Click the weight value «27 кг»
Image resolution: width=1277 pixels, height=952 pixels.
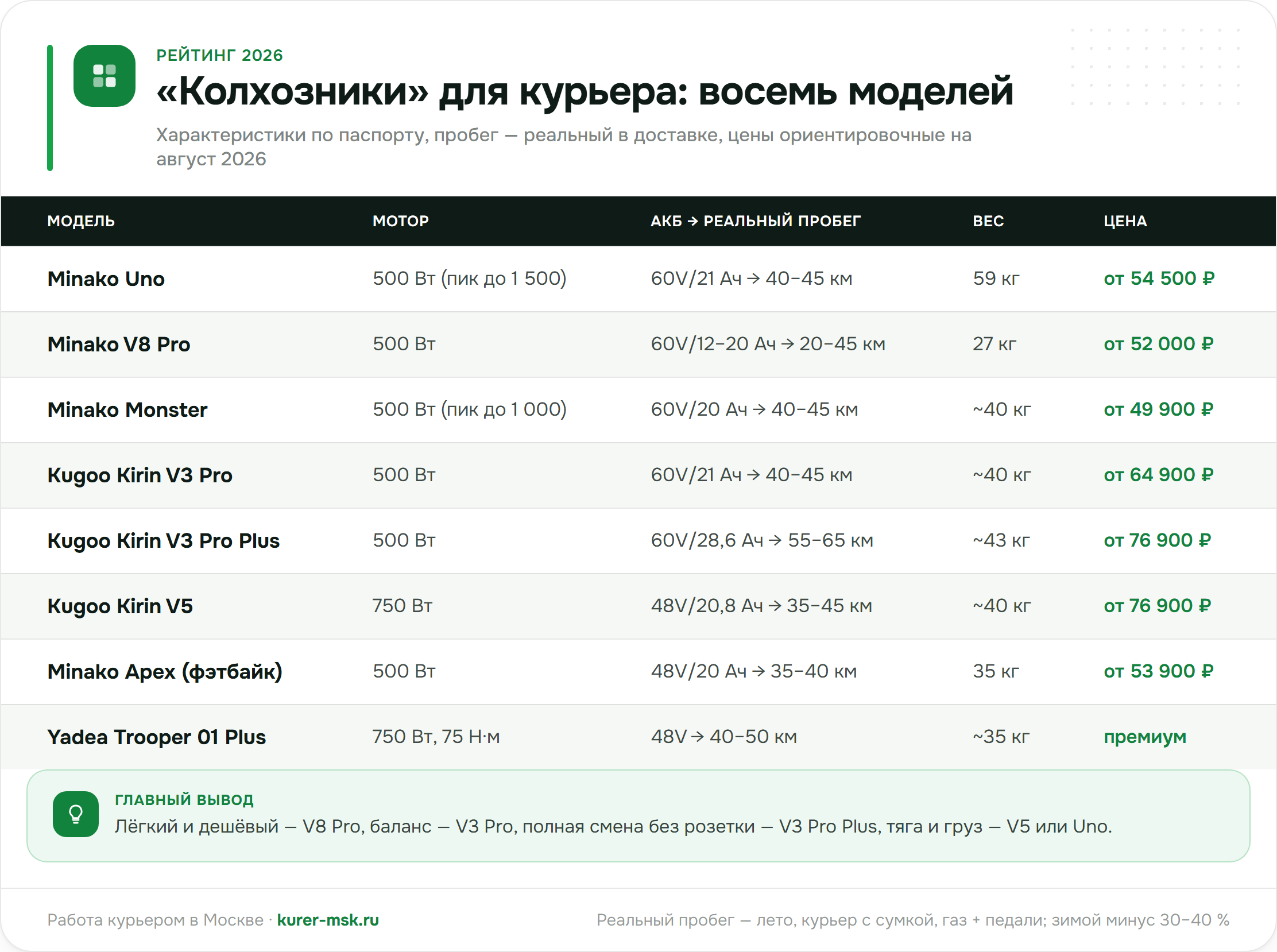pyautogui.click(x=994, y=344)
